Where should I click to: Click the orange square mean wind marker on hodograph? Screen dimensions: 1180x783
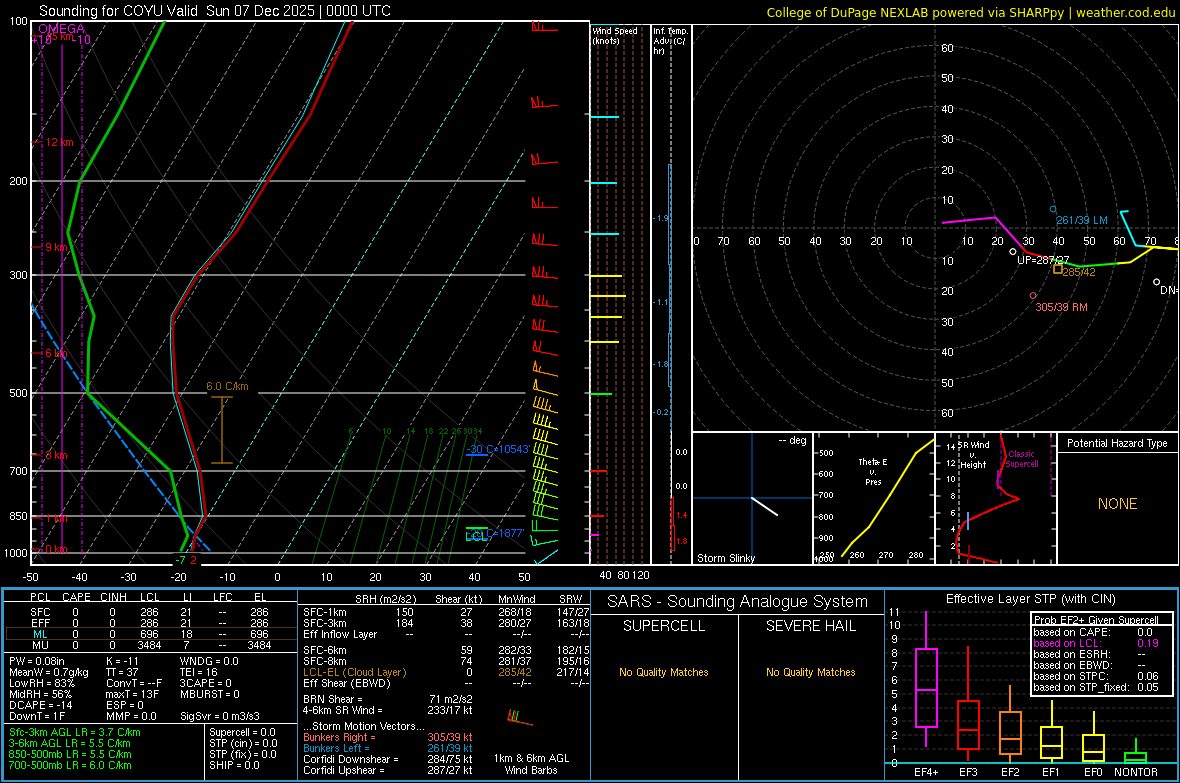click(1057, 269)
